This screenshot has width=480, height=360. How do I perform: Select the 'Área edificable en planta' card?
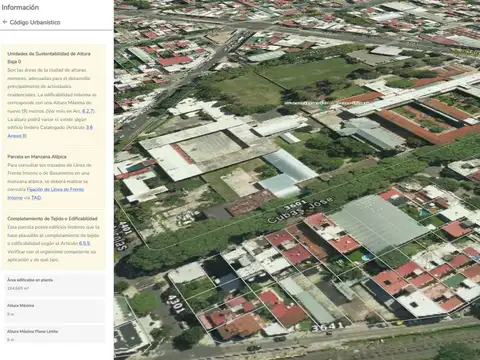[54, 284]
